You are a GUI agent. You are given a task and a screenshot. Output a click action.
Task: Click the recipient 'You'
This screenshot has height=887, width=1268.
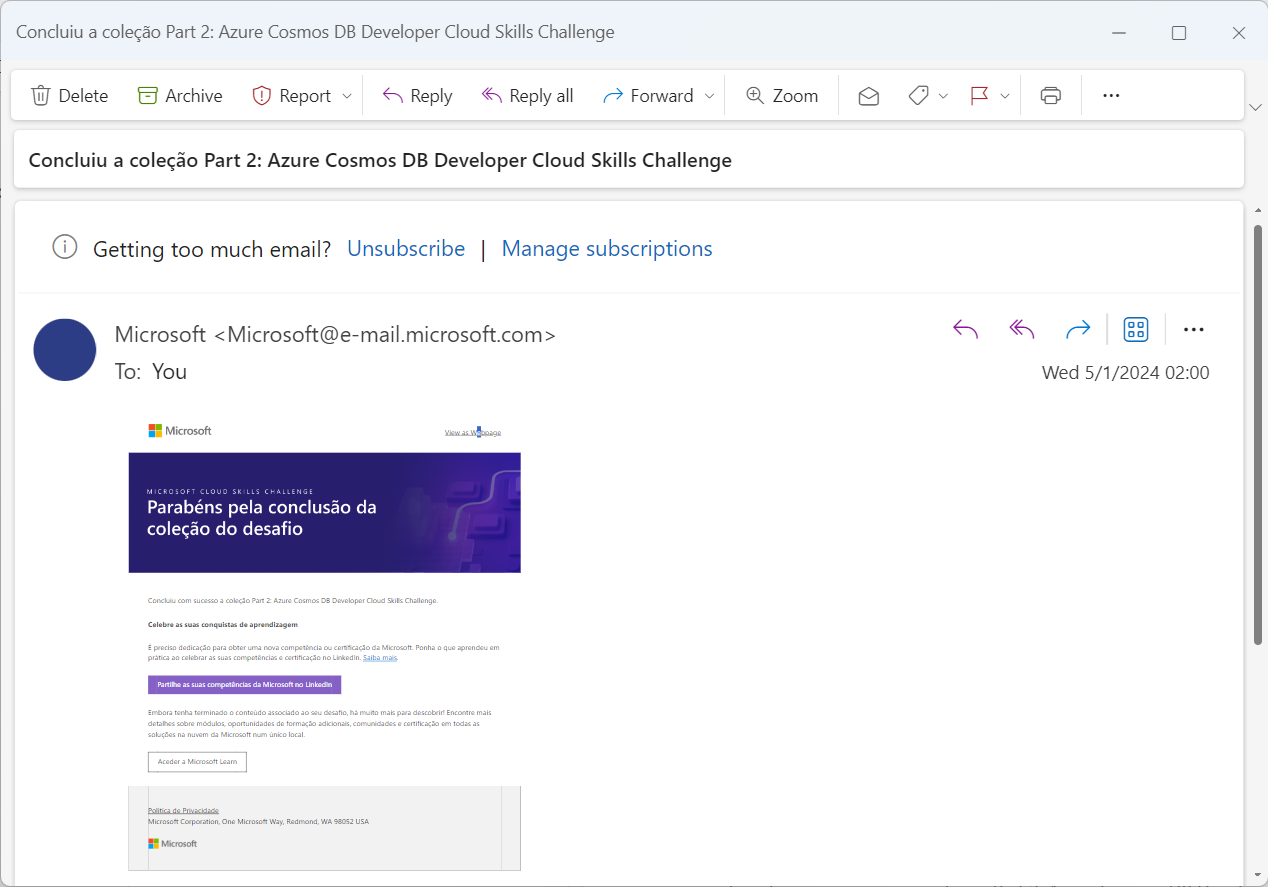(x=170, y=371)
